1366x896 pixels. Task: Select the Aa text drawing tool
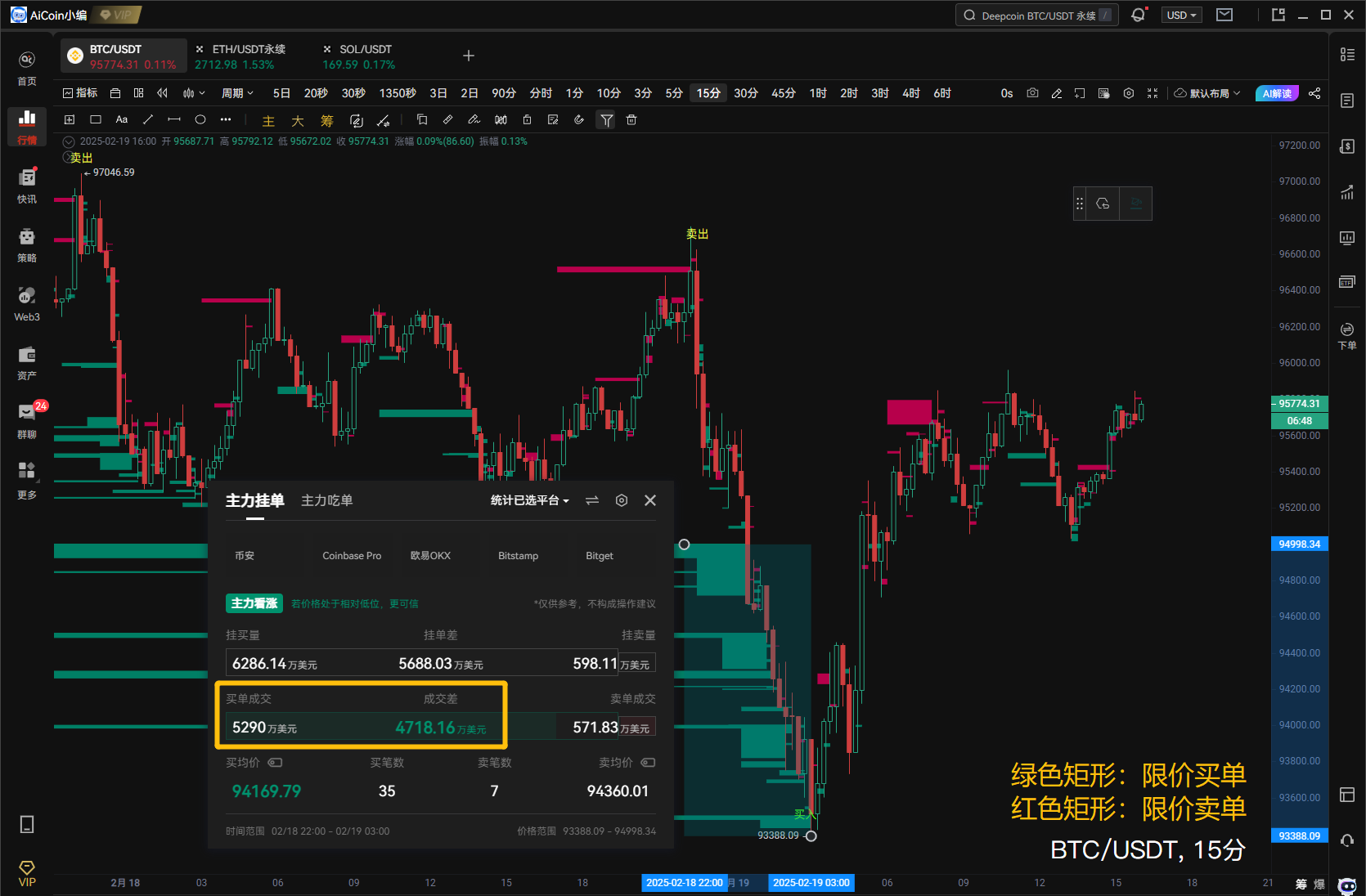tap(122, 119)
